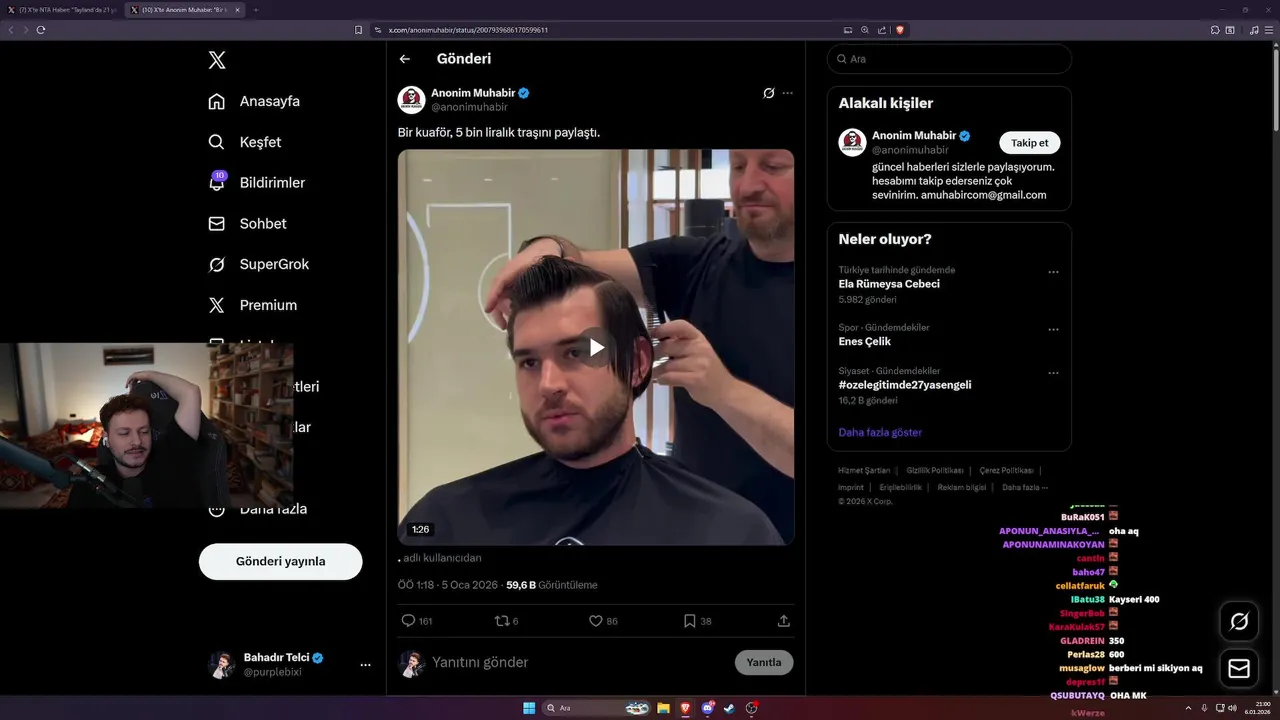Image resolution: width=1280 pixels, height=720 pixels.
Task: Click the Yanıtla button
Action: pos(764,662)
